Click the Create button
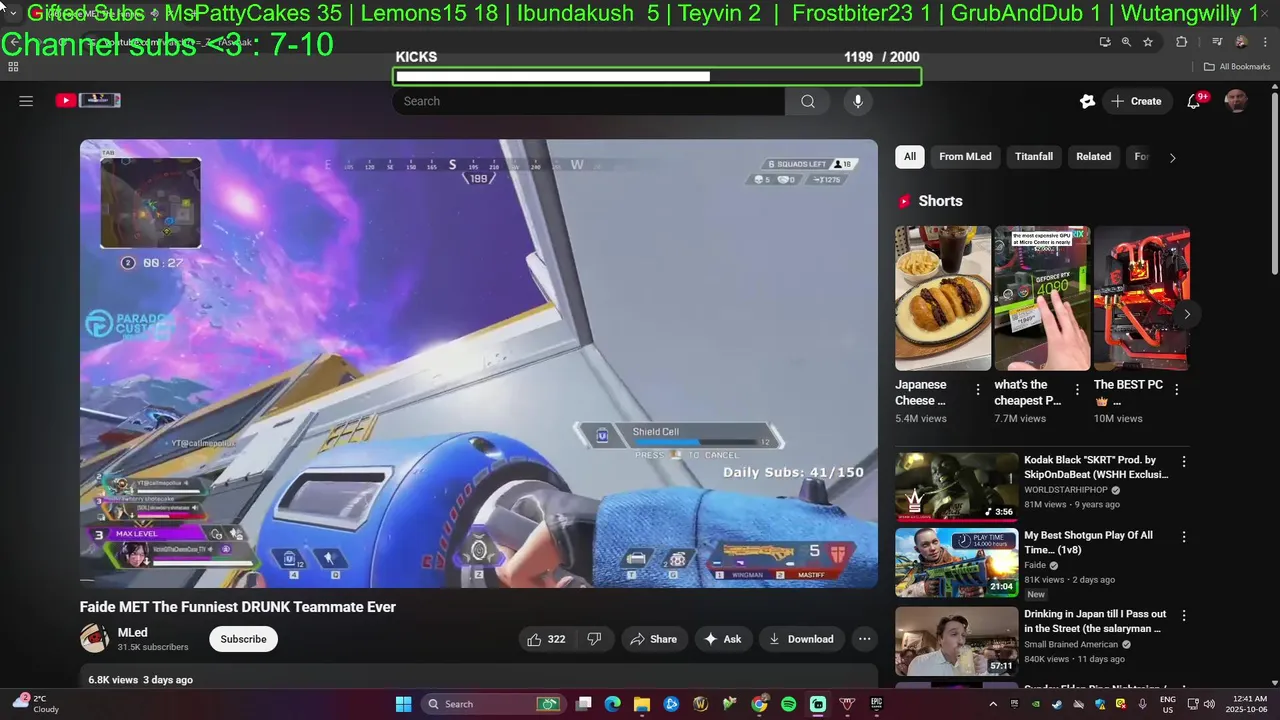This screenshot has width=1280, height=720. pyautogui.click(x=1137, y=101)
